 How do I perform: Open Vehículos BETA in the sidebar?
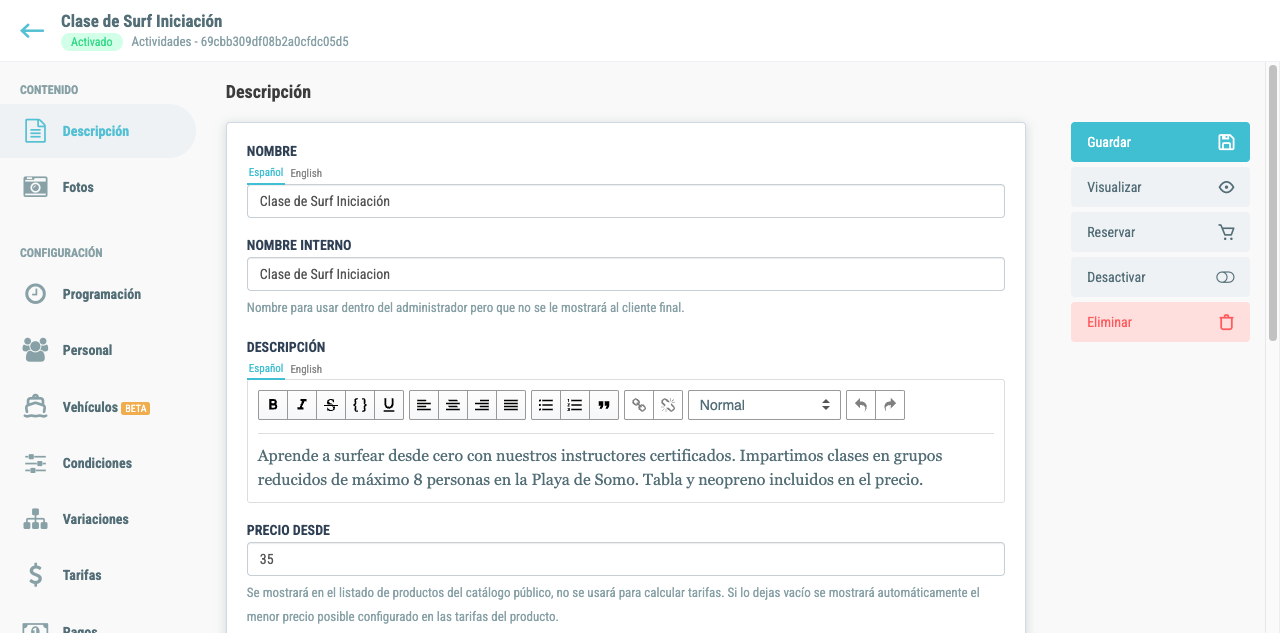pyautogui.click(x=98, y=407)
